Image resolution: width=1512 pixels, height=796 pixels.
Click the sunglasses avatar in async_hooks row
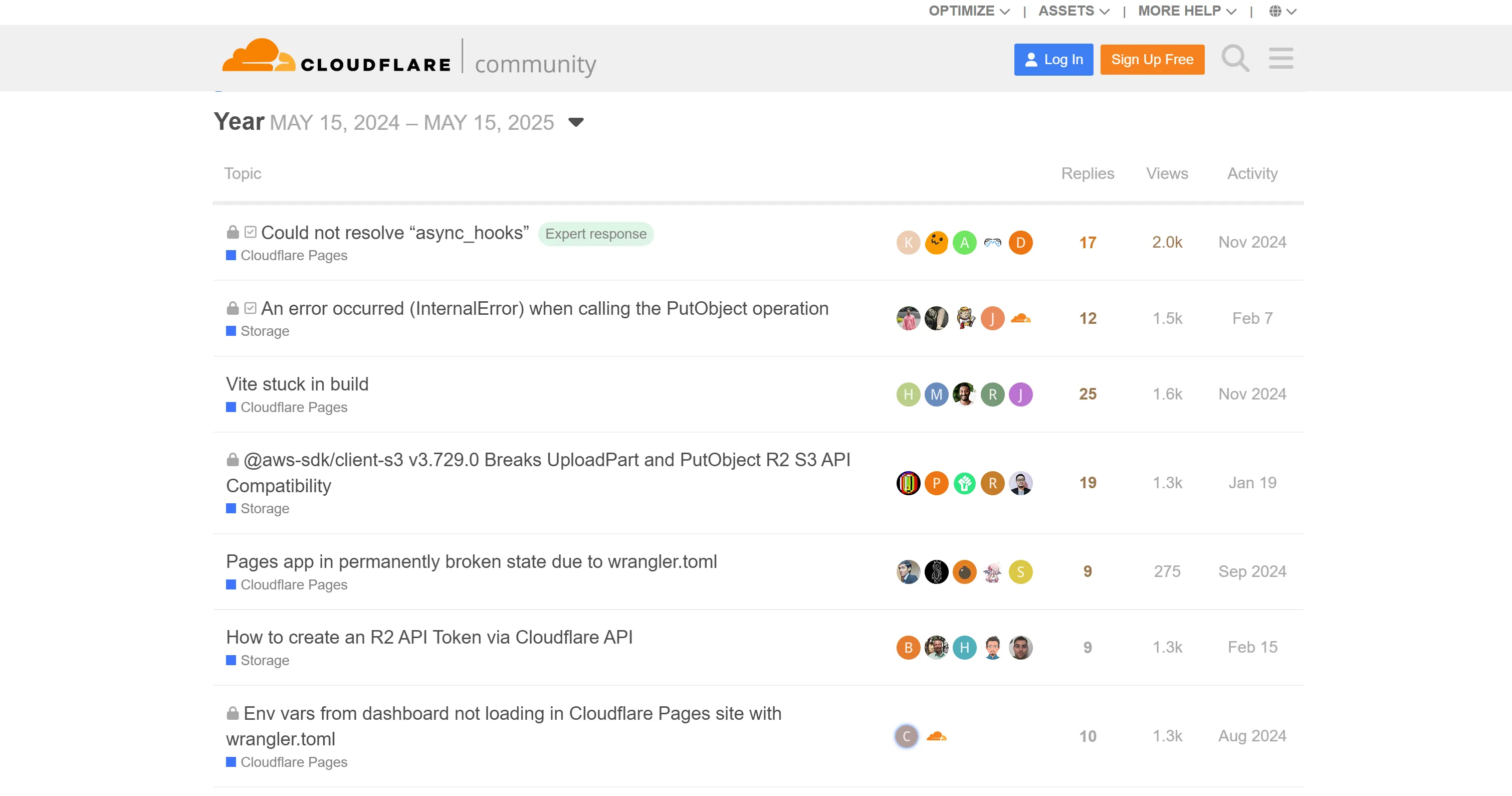point(992,243)
